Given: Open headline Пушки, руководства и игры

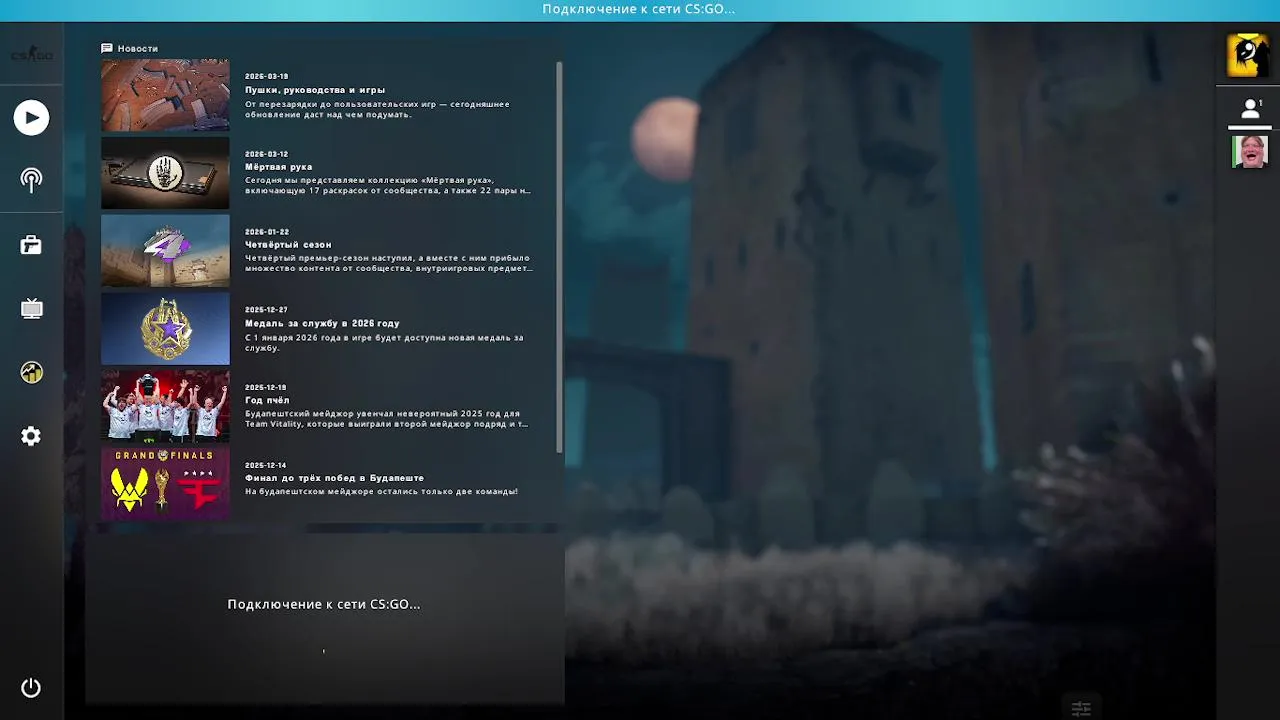Looking at the screenshot, I should coord(315,90).
